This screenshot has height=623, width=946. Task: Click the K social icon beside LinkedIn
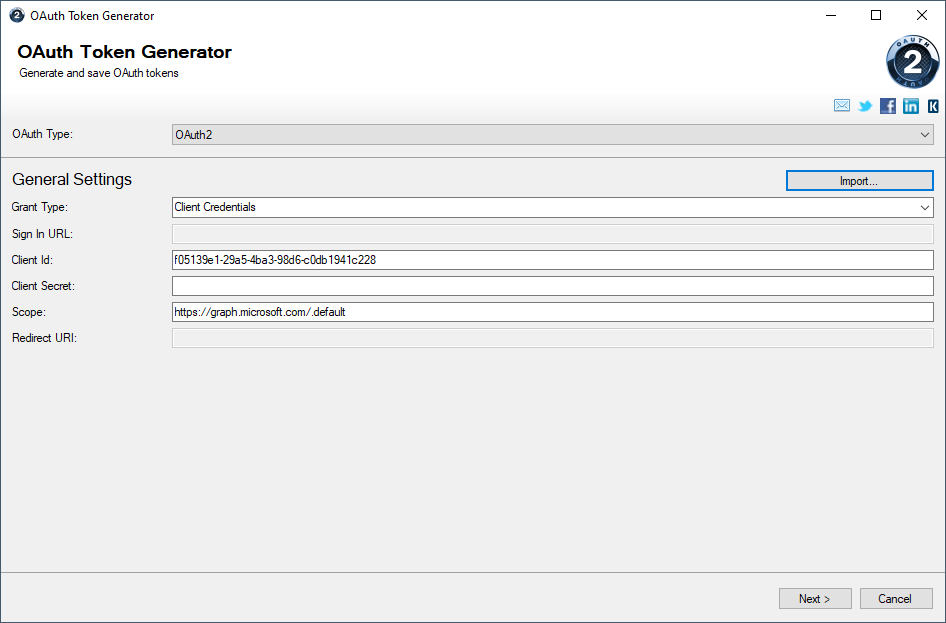pyautogui.click(x=932, y=105)
